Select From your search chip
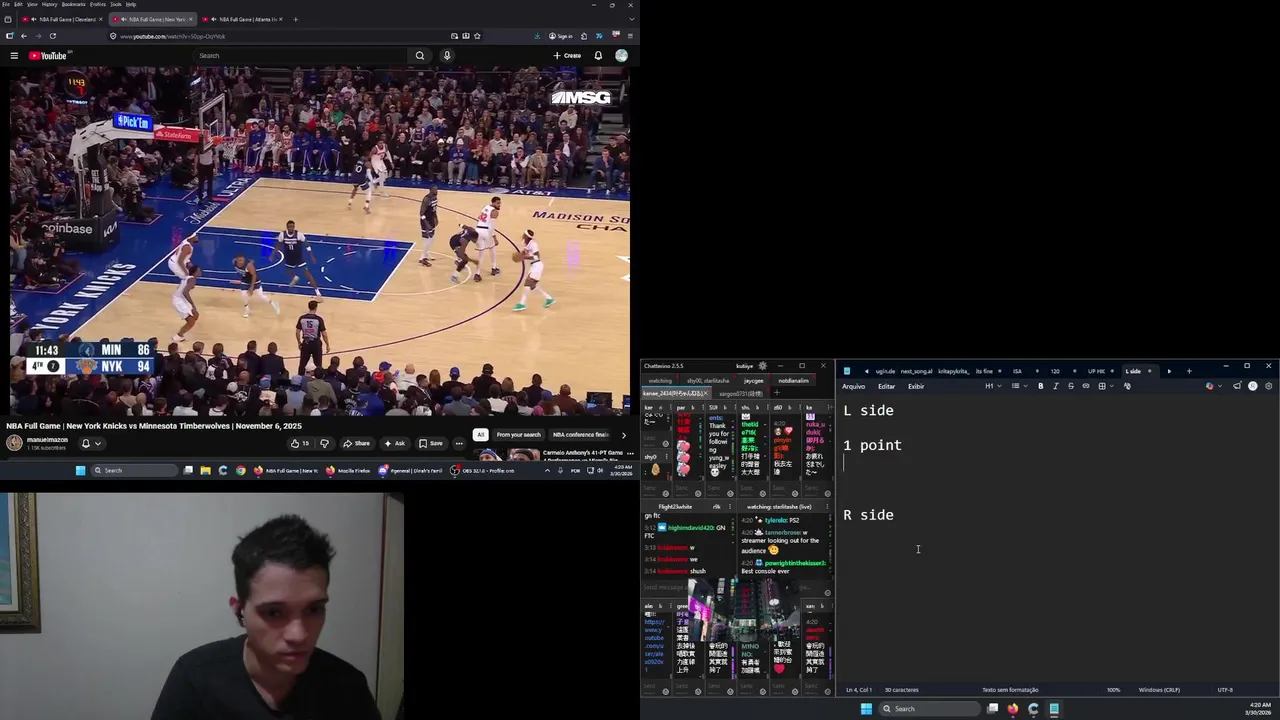The image size is (1280, 720). 518,435
